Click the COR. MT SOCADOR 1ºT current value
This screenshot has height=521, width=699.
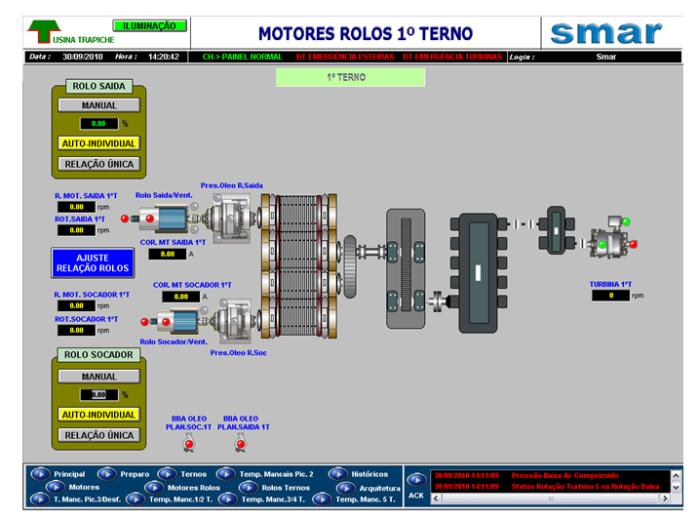(x=181, y=296)
